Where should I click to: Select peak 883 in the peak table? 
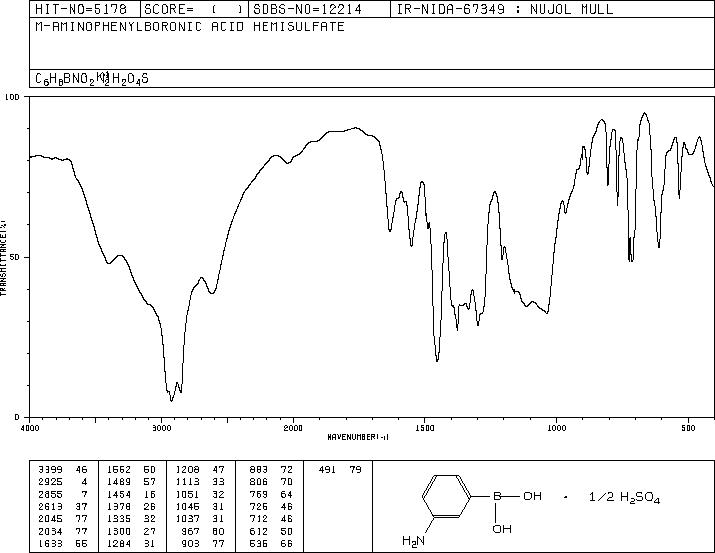(x=259, y=470)
